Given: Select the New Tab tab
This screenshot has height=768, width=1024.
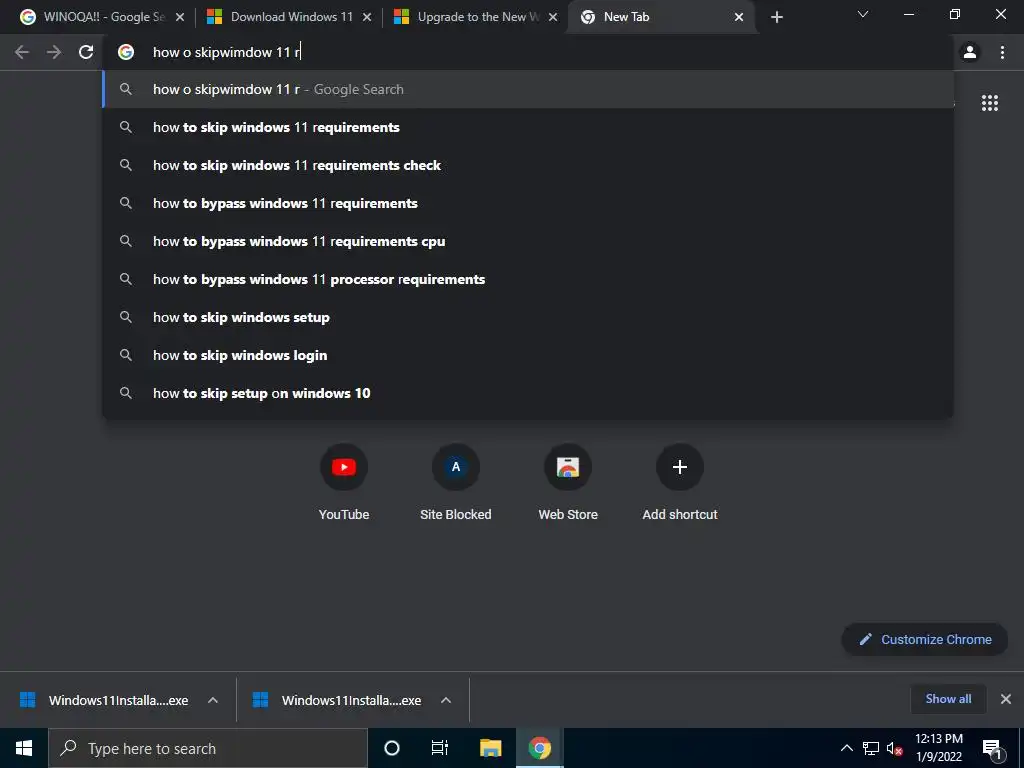Looking at the screenshot, I should tap(660, 17).
